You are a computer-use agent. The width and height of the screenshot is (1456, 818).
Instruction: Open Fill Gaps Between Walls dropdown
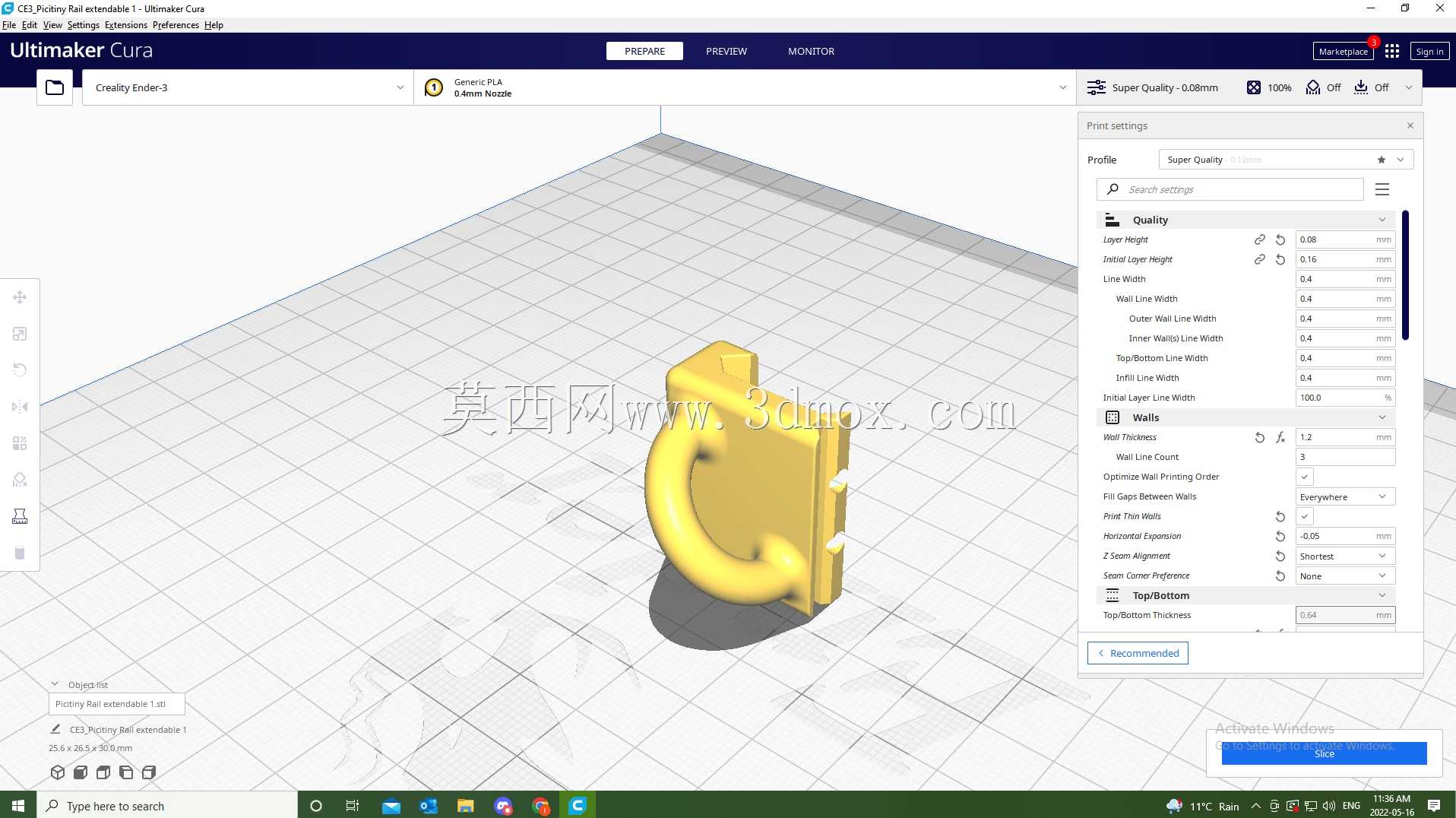tap(1345, 496)
